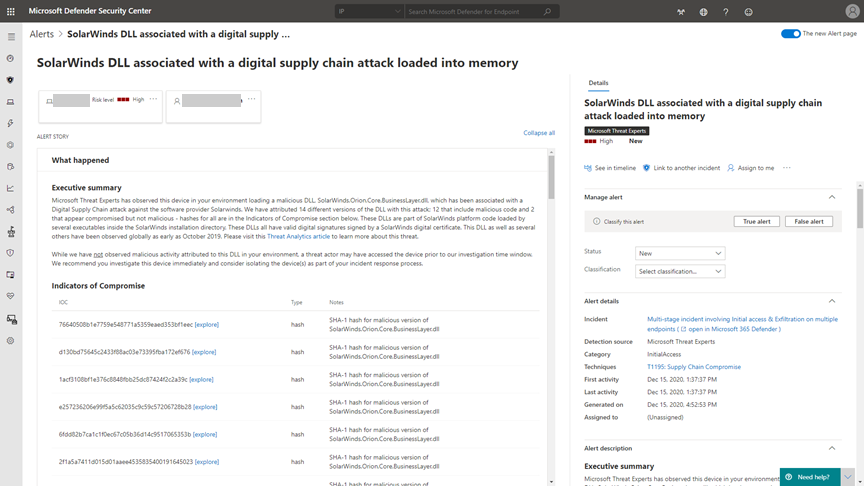
Task: Select the Details tab
Action: click(598, 83)
